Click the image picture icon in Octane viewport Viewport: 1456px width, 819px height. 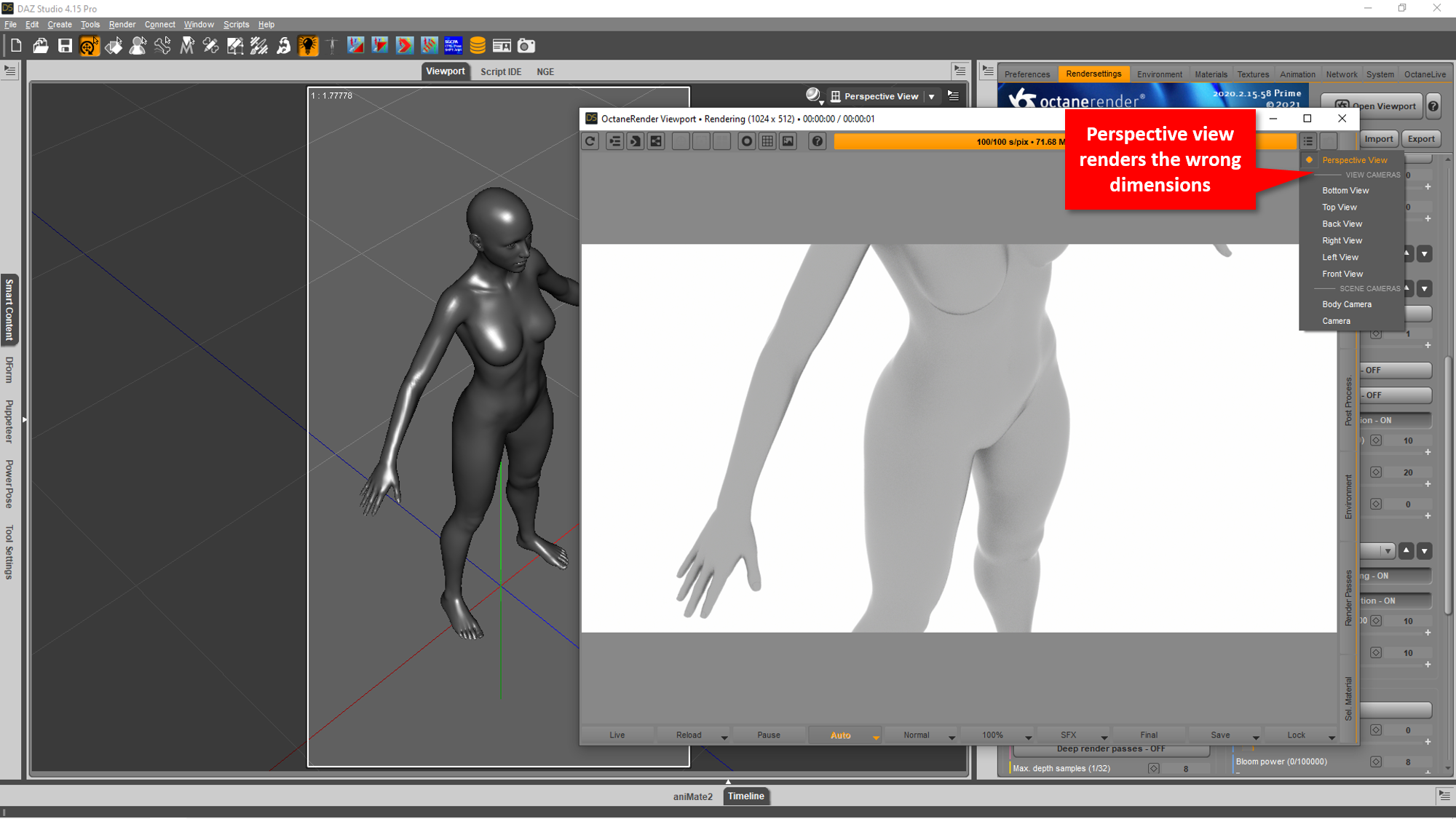pos(788,141)
